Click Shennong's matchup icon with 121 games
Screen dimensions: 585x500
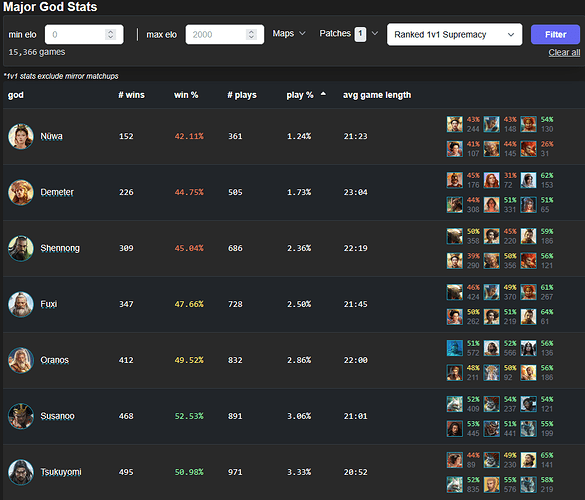coord(529,261)
